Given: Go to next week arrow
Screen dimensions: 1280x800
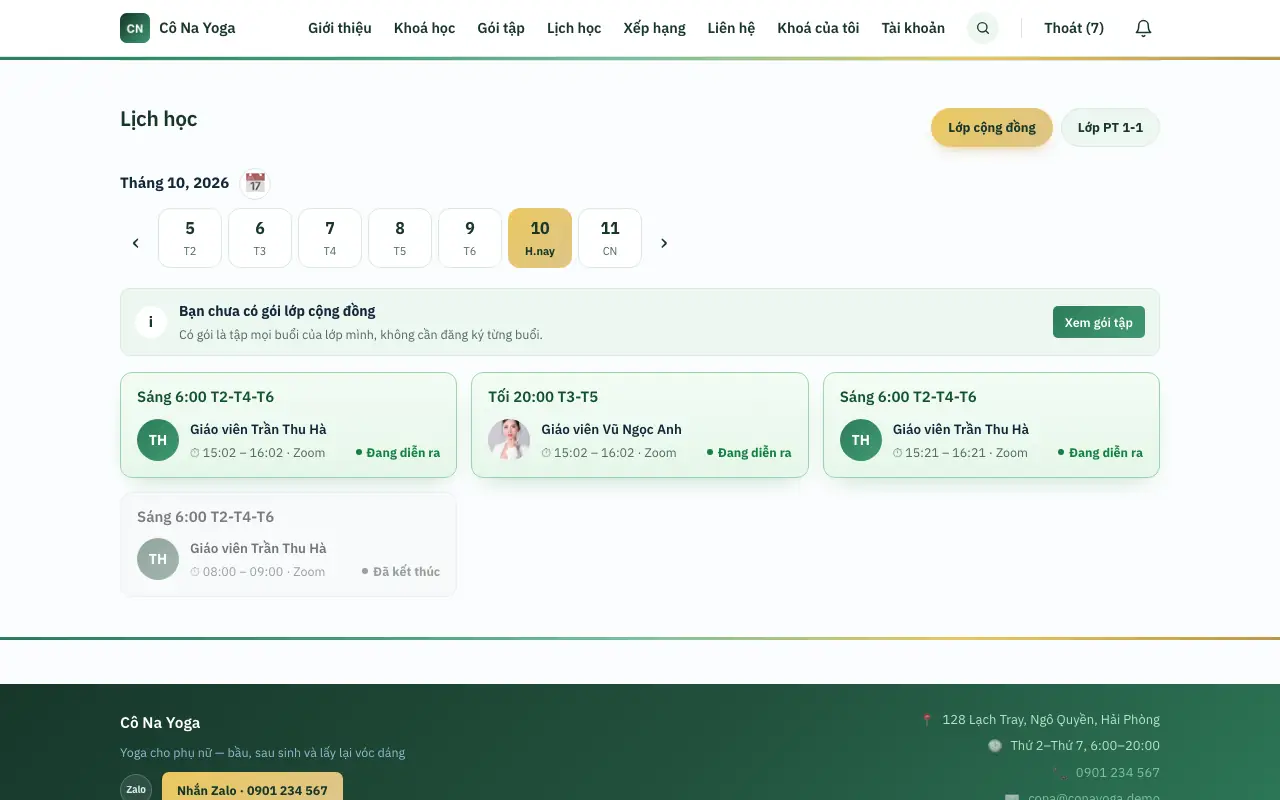Looking at the screenshot, I should (x=664, y=243).
